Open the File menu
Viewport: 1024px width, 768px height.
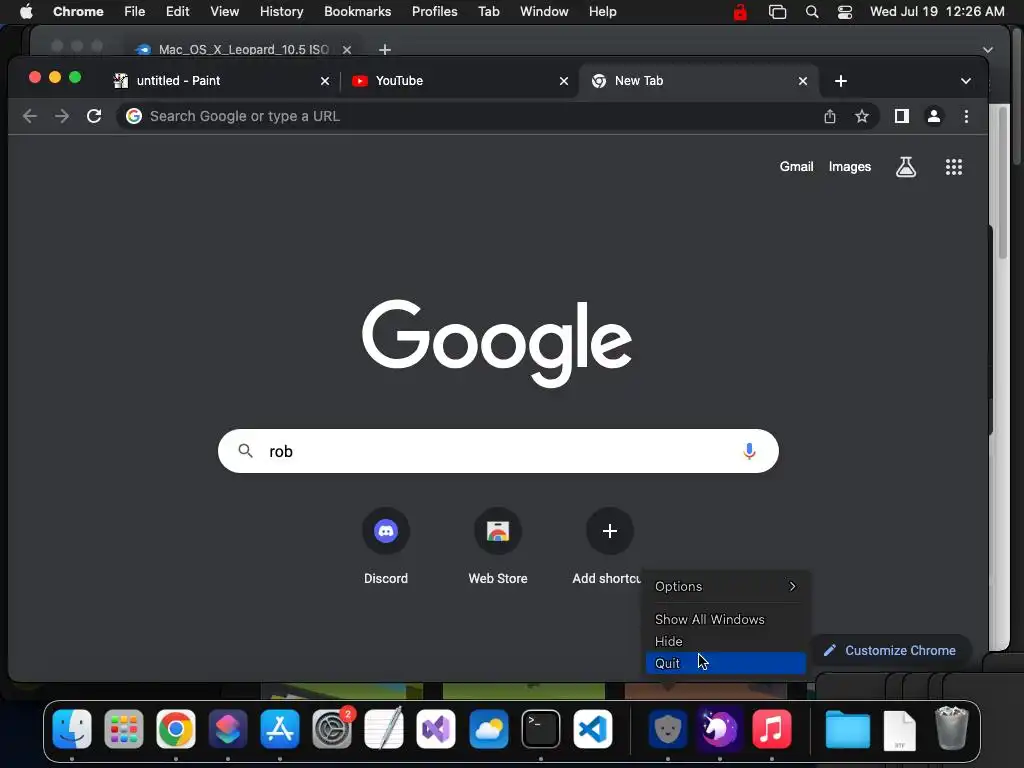(x=135, y=12)
